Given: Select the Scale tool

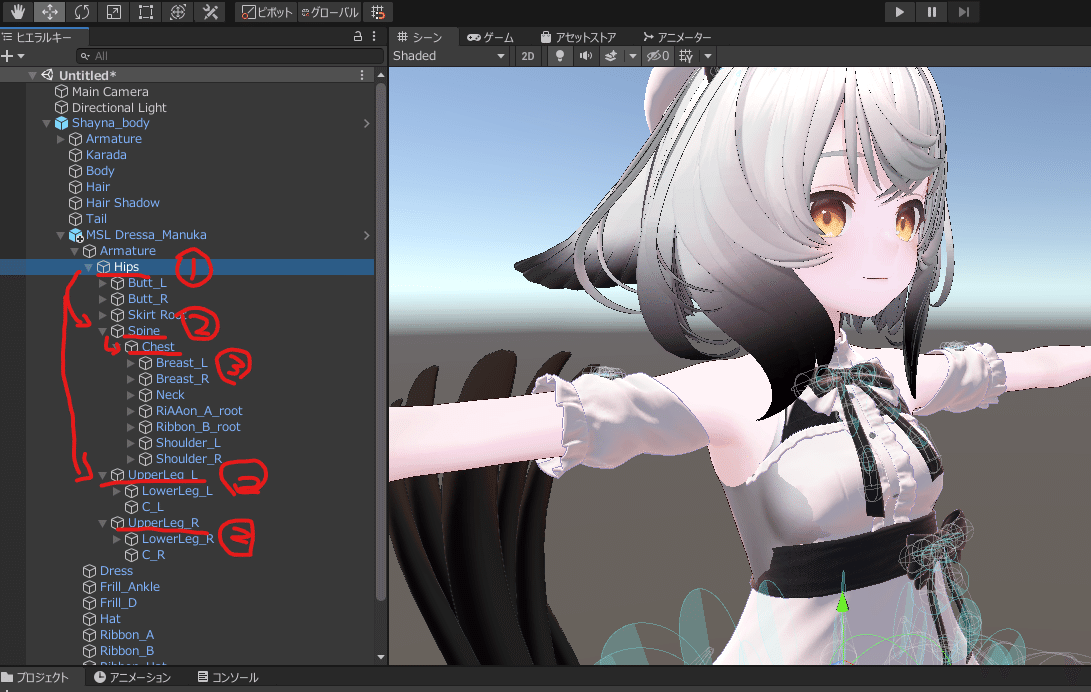Looking at the screenshot, I should pyautogui.click(x=113, y=11).
